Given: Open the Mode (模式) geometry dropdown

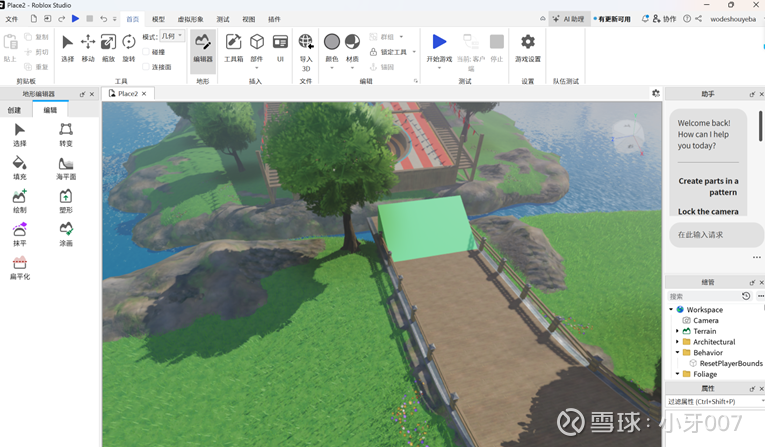Looking at the screenshot, I should 172,36.
